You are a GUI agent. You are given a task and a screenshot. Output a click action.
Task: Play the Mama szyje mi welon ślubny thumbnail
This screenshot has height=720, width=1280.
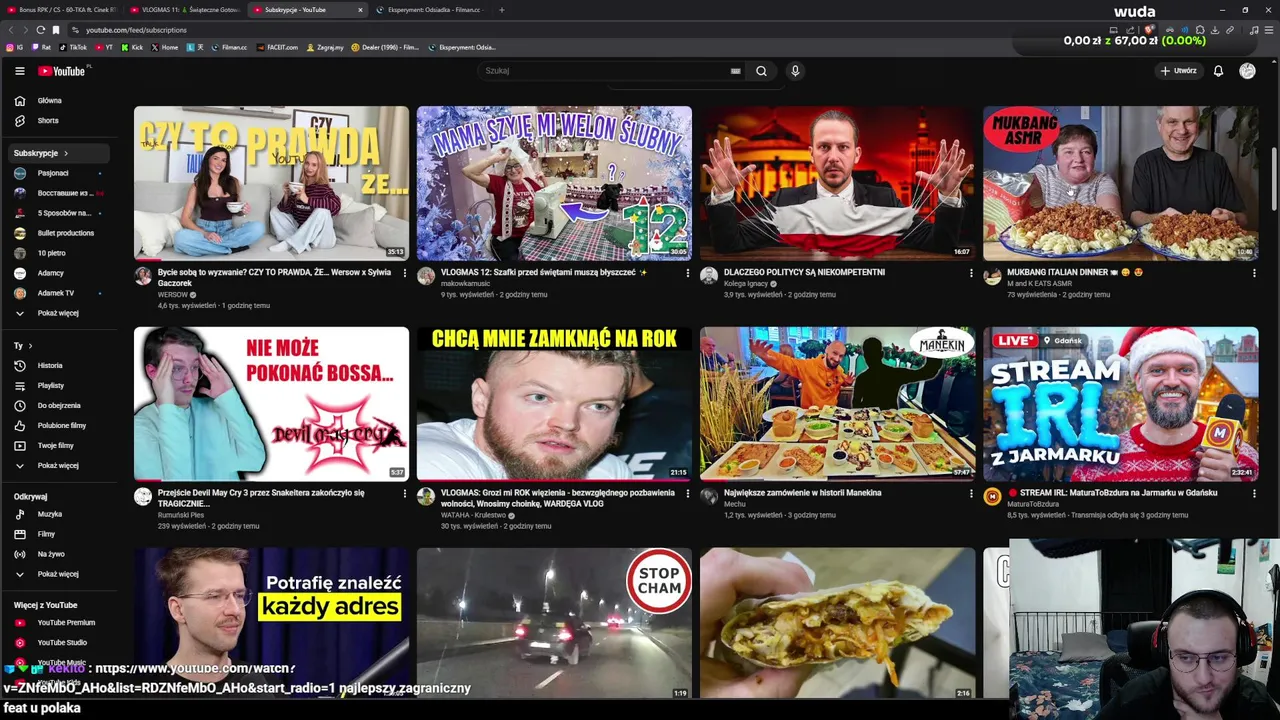click(x=554, y=183)
